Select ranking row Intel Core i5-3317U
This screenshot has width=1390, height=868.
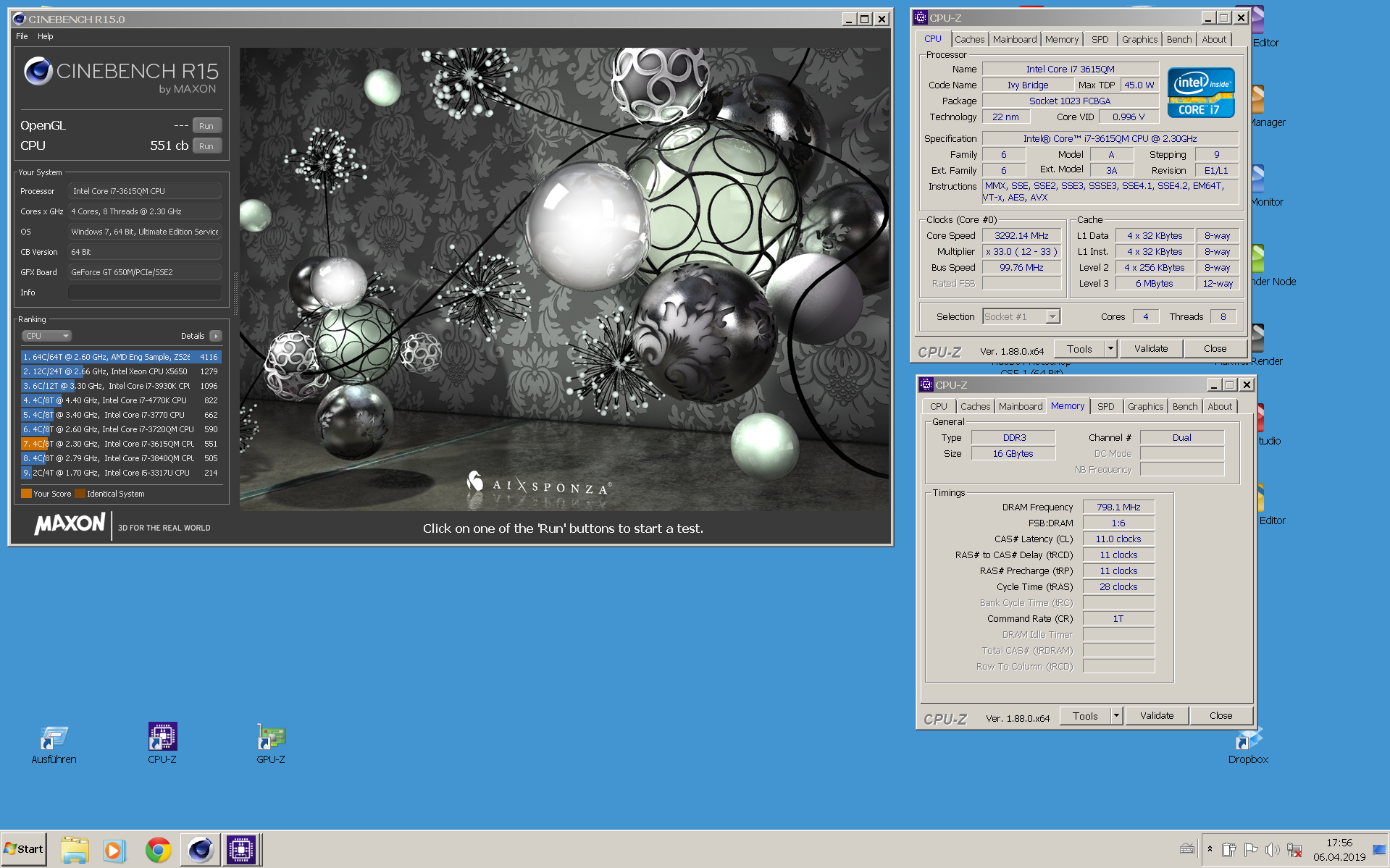click(x=121, y=473)
